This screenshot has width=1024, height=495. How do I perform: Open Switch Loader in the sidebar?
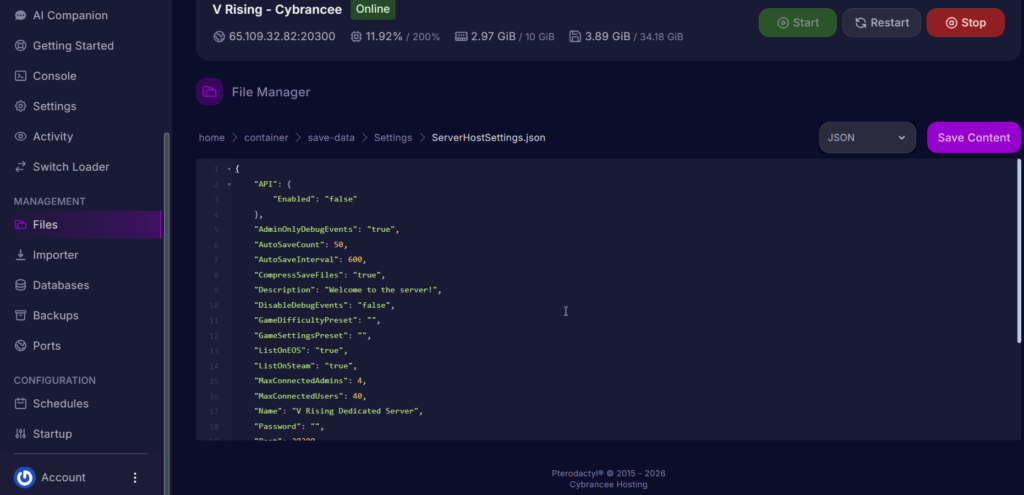[62, 167]
